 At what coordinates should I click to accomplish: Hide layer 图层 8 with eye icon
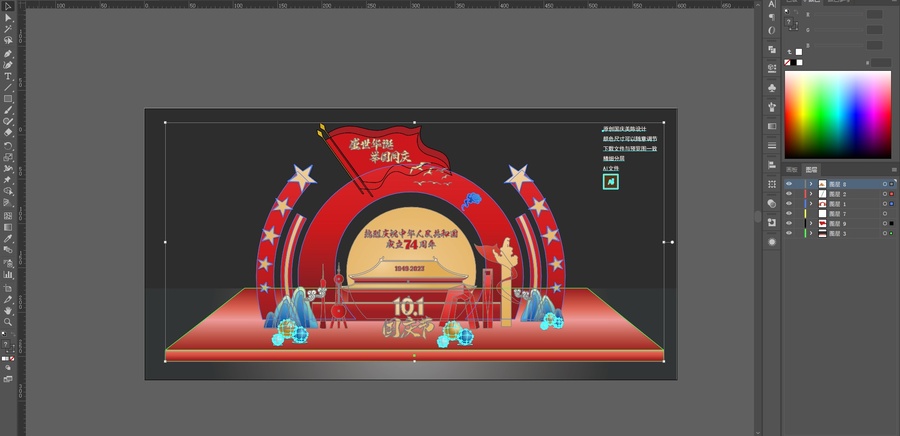[x=789, y=184]
